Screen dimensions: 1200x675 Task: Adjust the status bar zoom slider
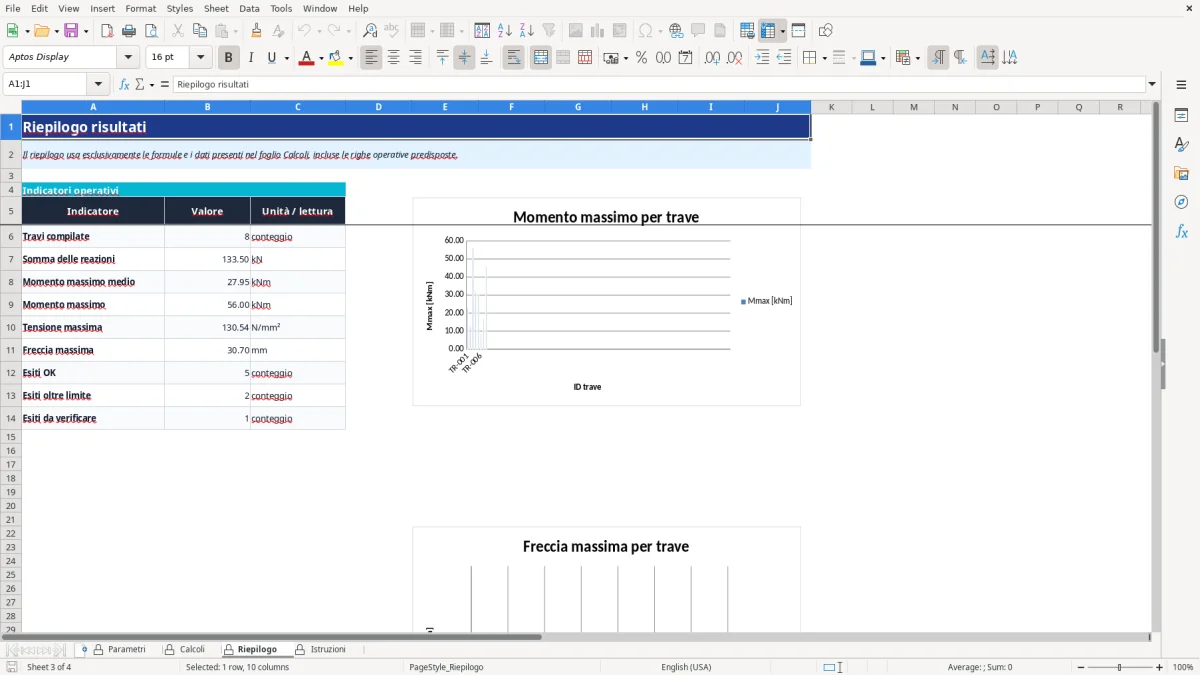[1119, 667]
